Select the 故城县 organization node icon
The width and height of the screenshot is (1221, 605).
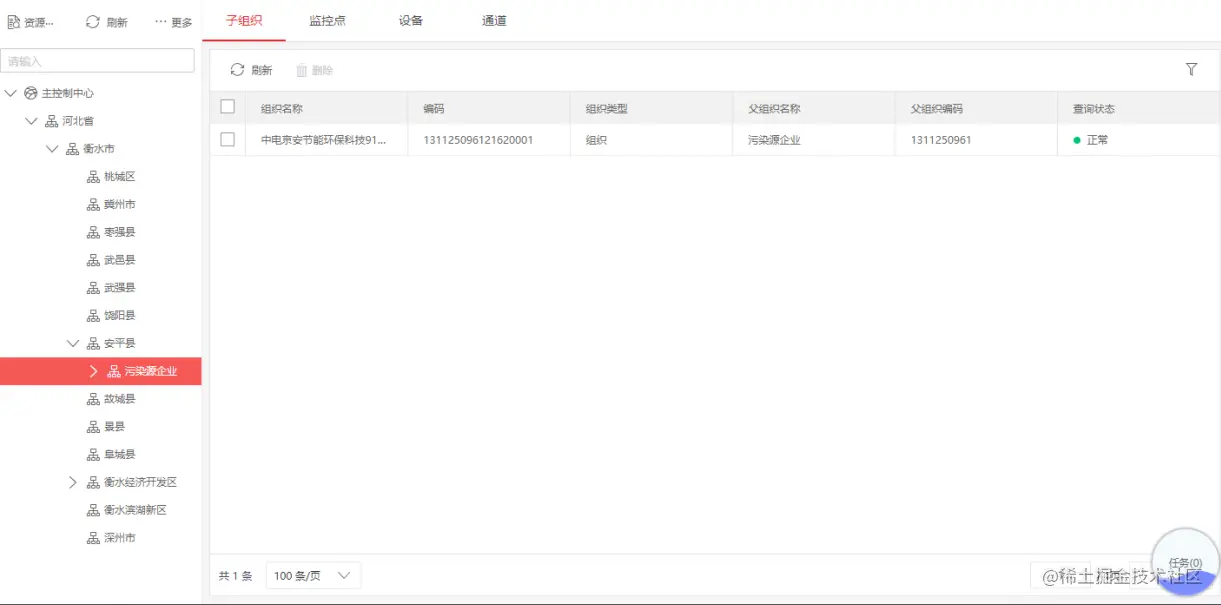[x=94, y=399]
